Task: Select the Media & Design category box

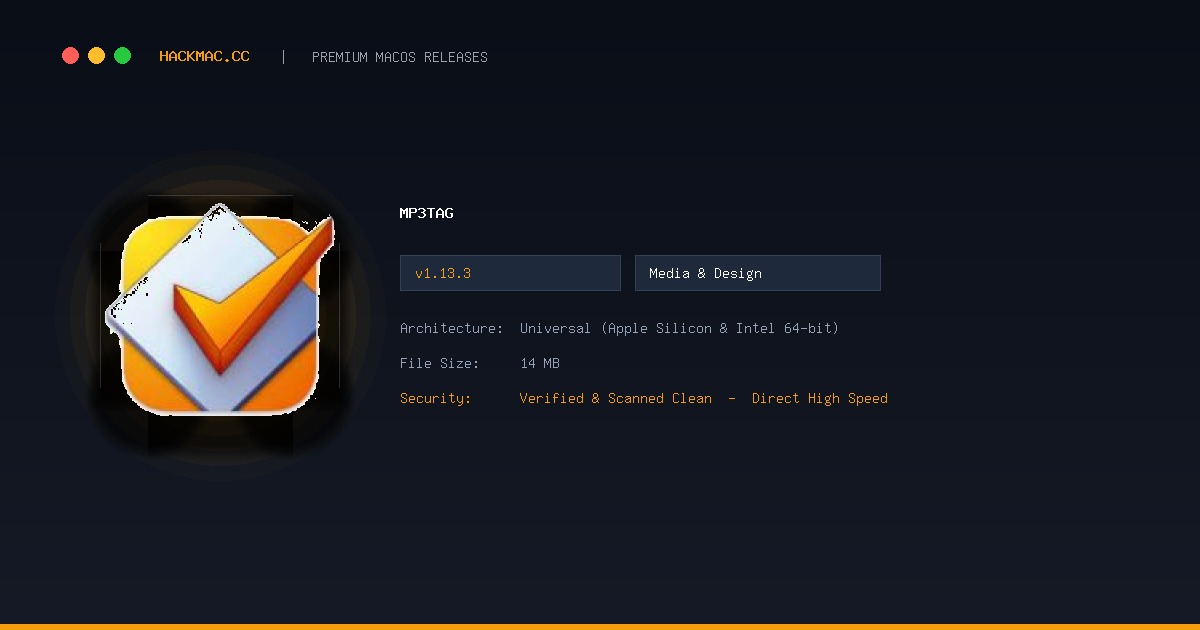Action: [758, 273]
